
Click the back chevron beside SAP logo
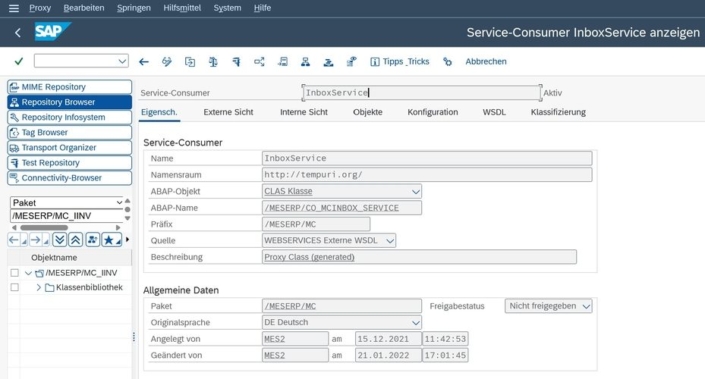(x=18, y=32)
